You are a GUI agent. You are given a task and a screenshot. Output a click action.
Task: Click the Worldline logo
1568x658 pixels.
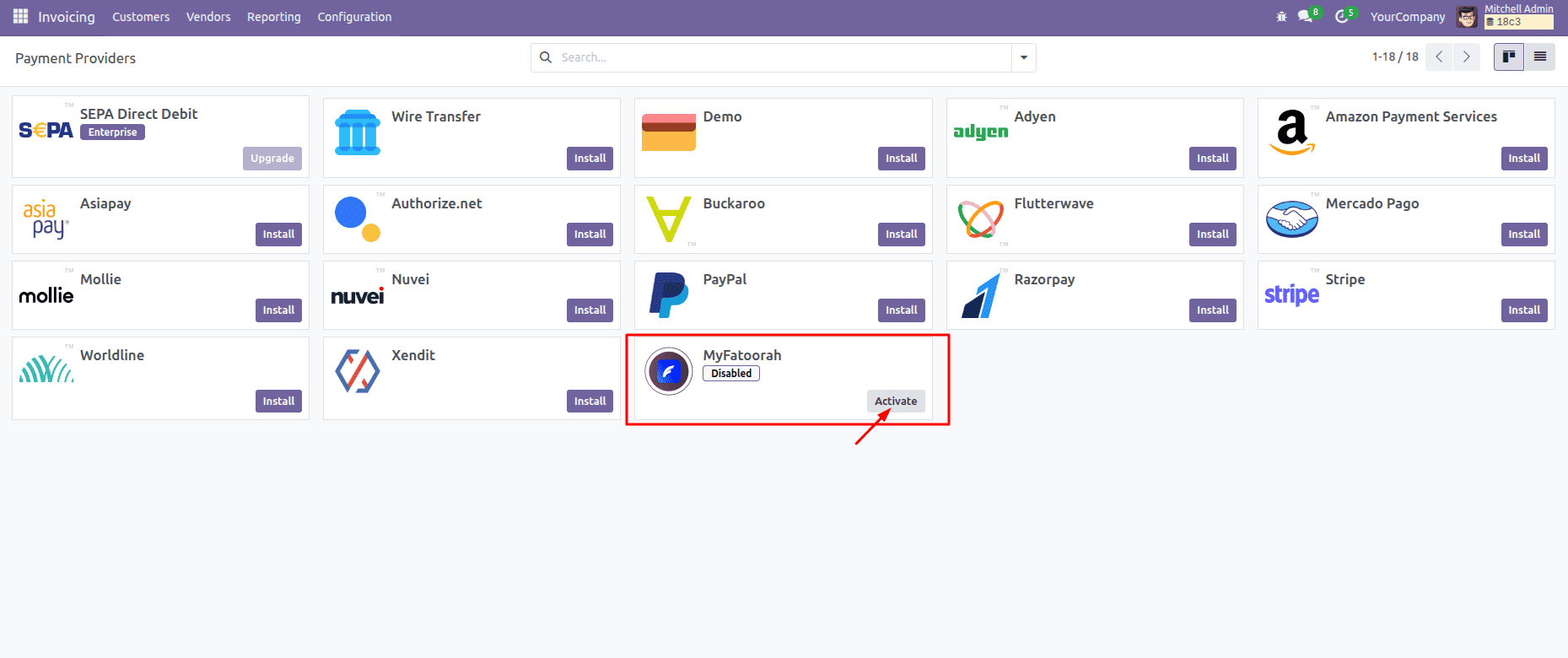[x=46, y=369]
